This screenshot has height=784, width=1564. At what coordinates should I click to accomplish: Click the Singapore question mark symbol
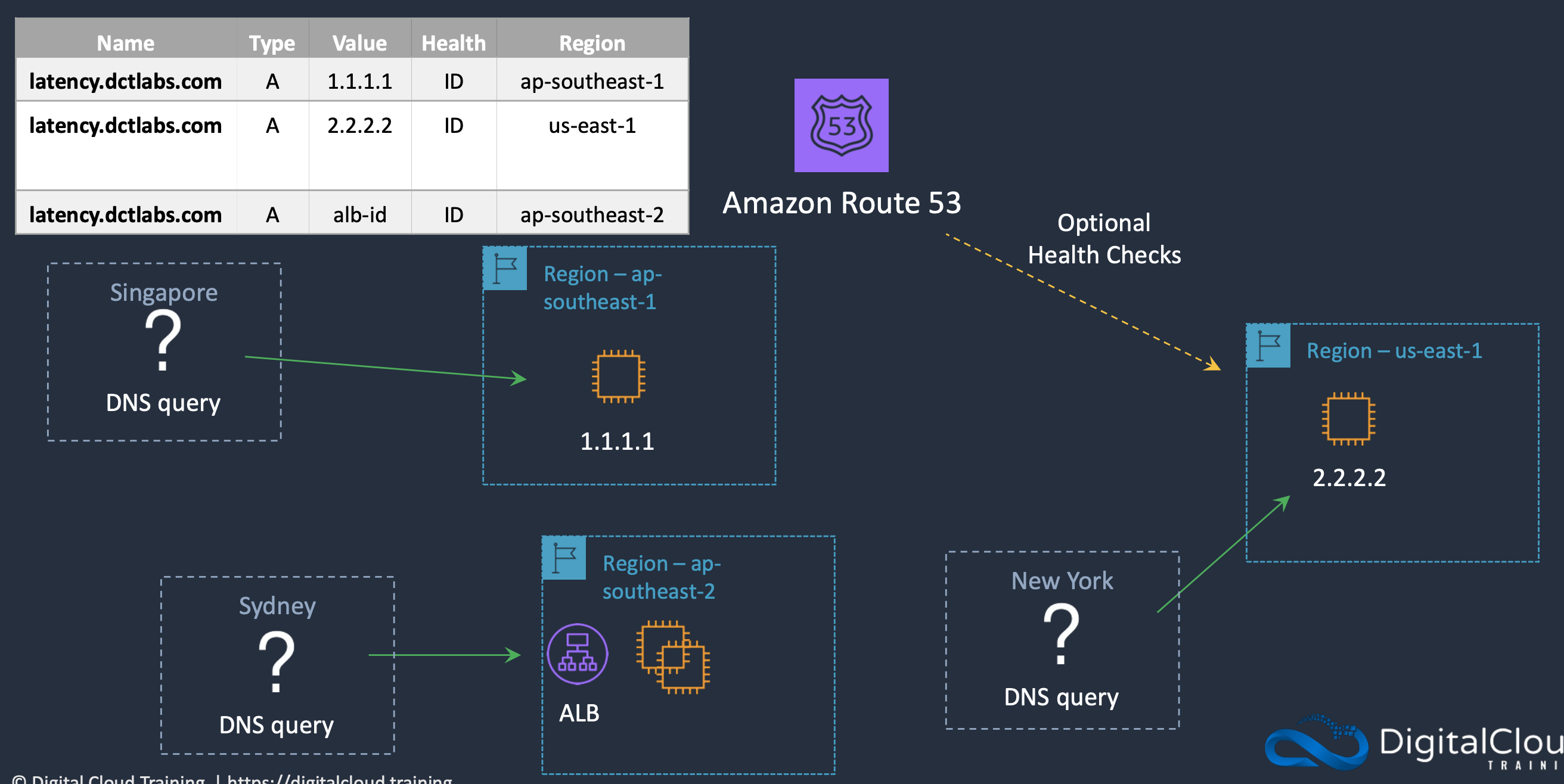(163, 340)
